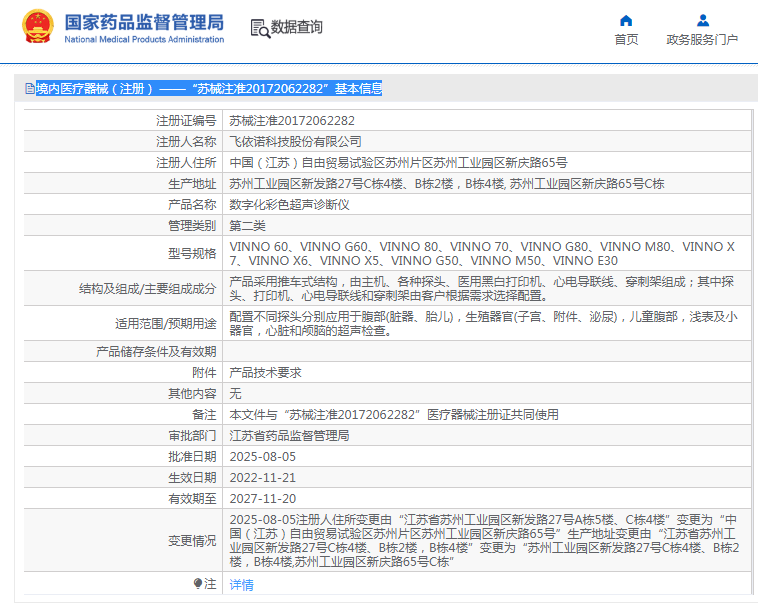758x604 pixels.
Task: Click the 政务服务门户 user icon
Action: pos(703,20)
